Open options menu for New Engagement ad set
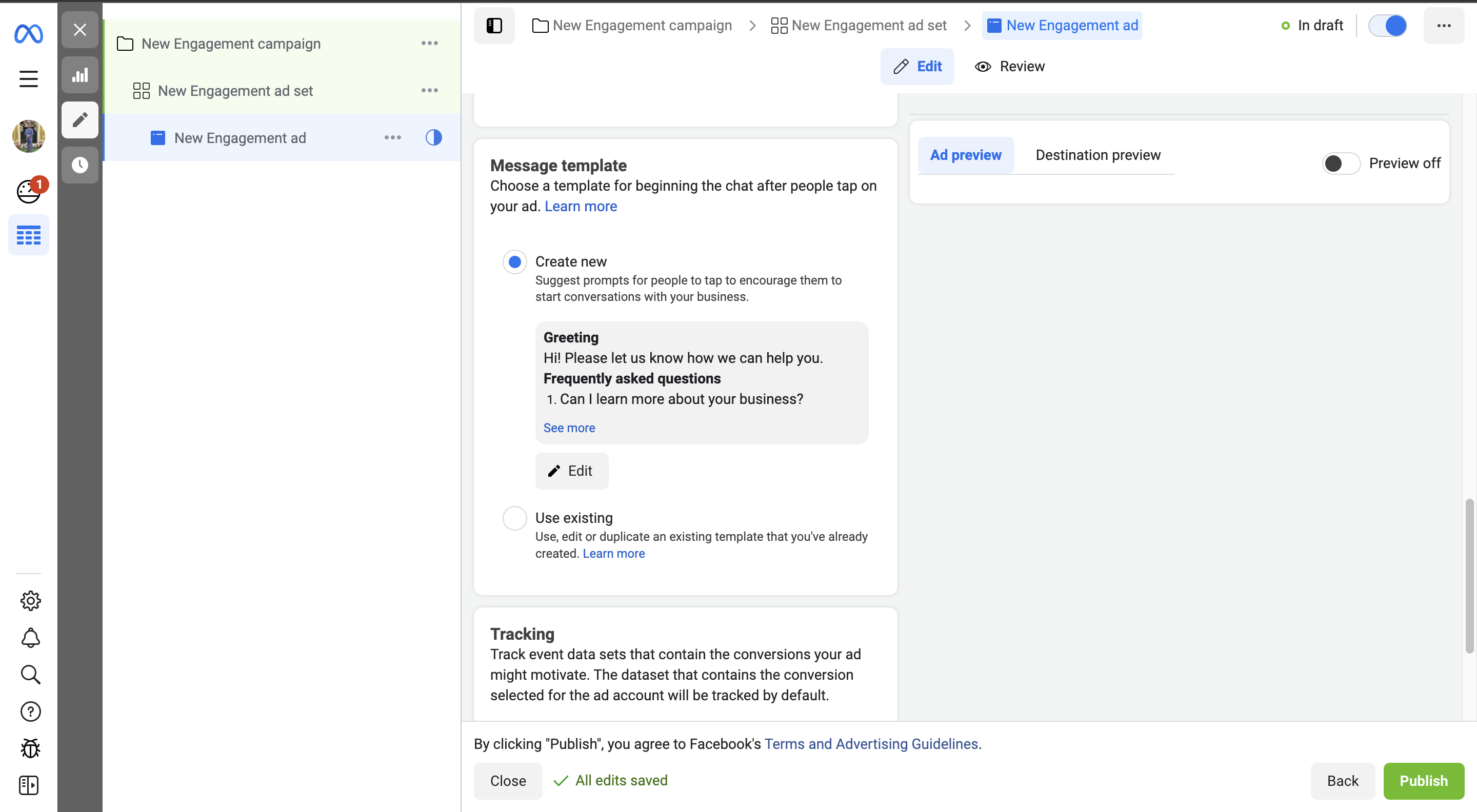The image size is (1477, 812). click(x=429, y=91)
